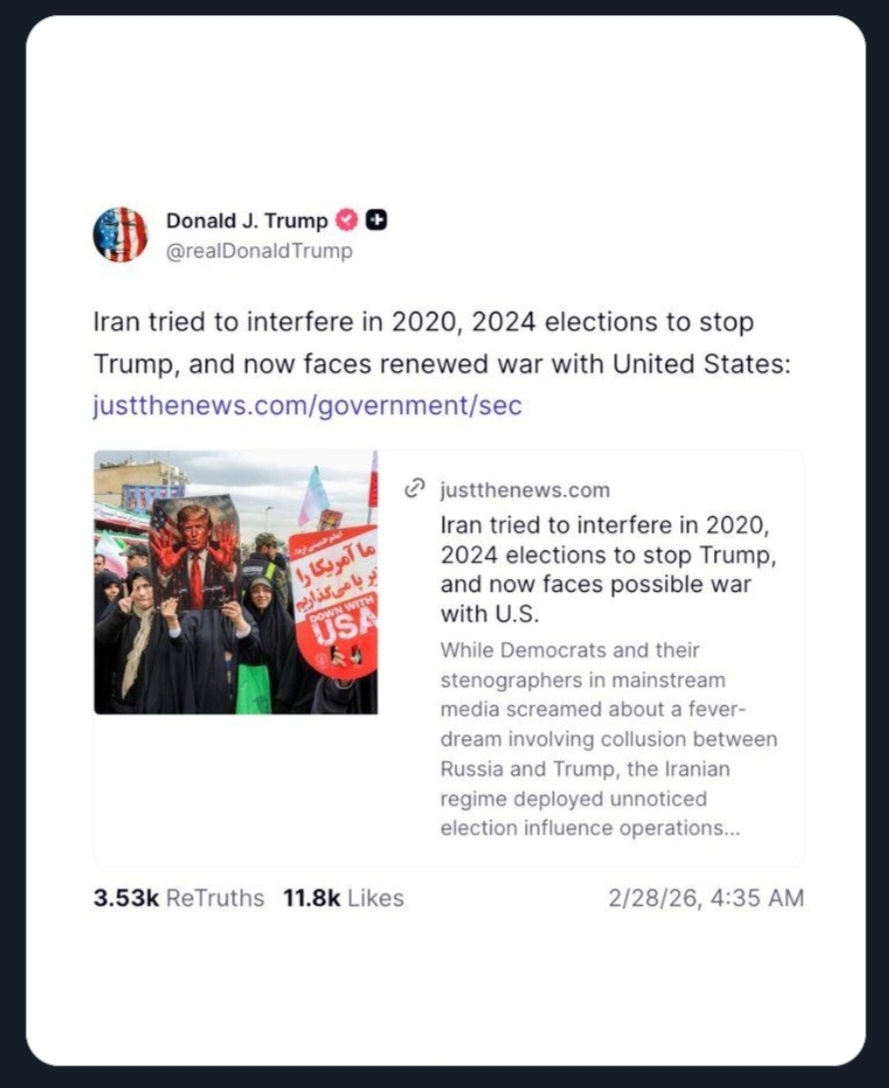Click justthenews.com domain in preview card

[x=524, y=490]
